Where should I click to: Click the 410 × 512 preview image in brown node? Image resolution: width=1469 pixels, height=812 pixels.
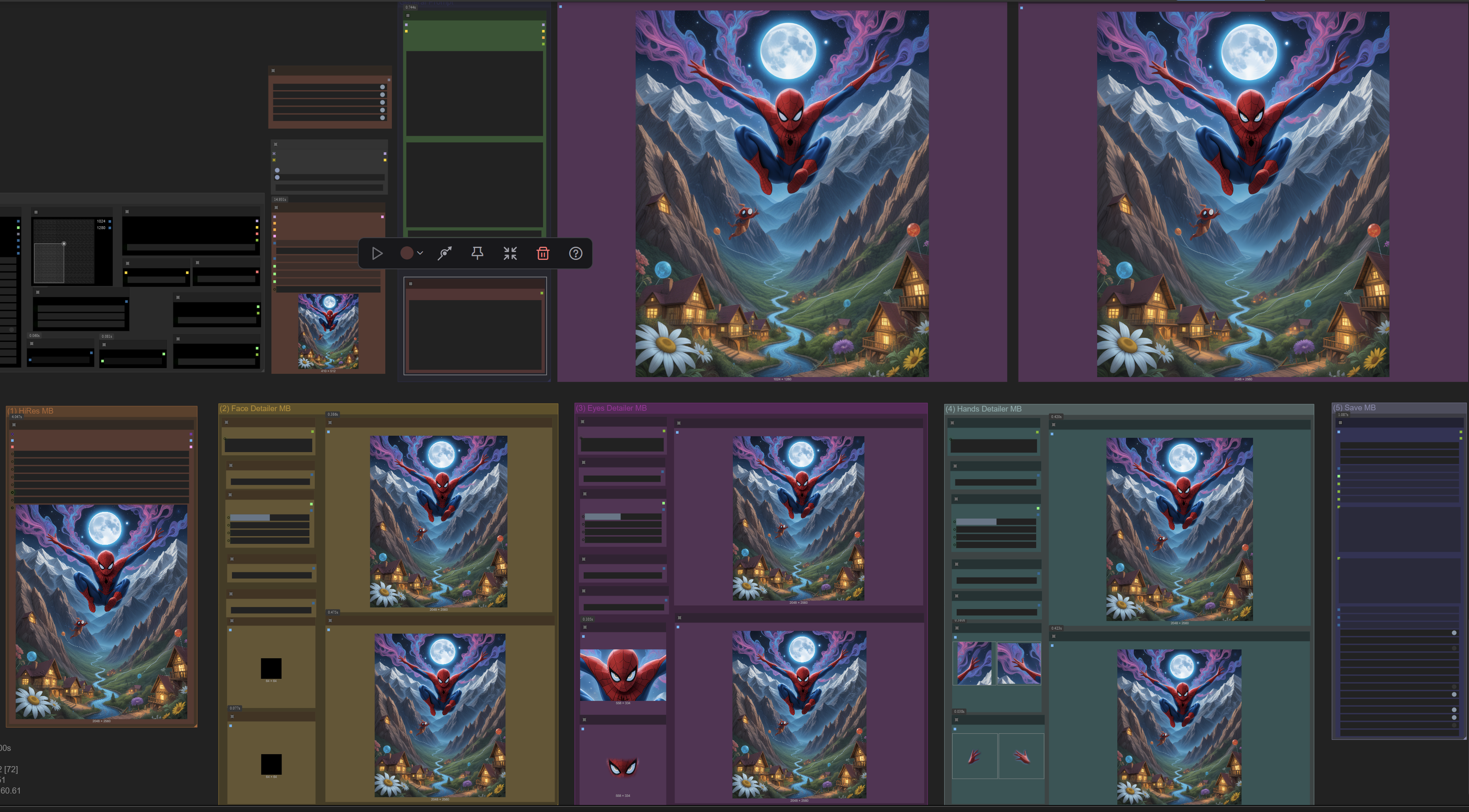point(328,331)
